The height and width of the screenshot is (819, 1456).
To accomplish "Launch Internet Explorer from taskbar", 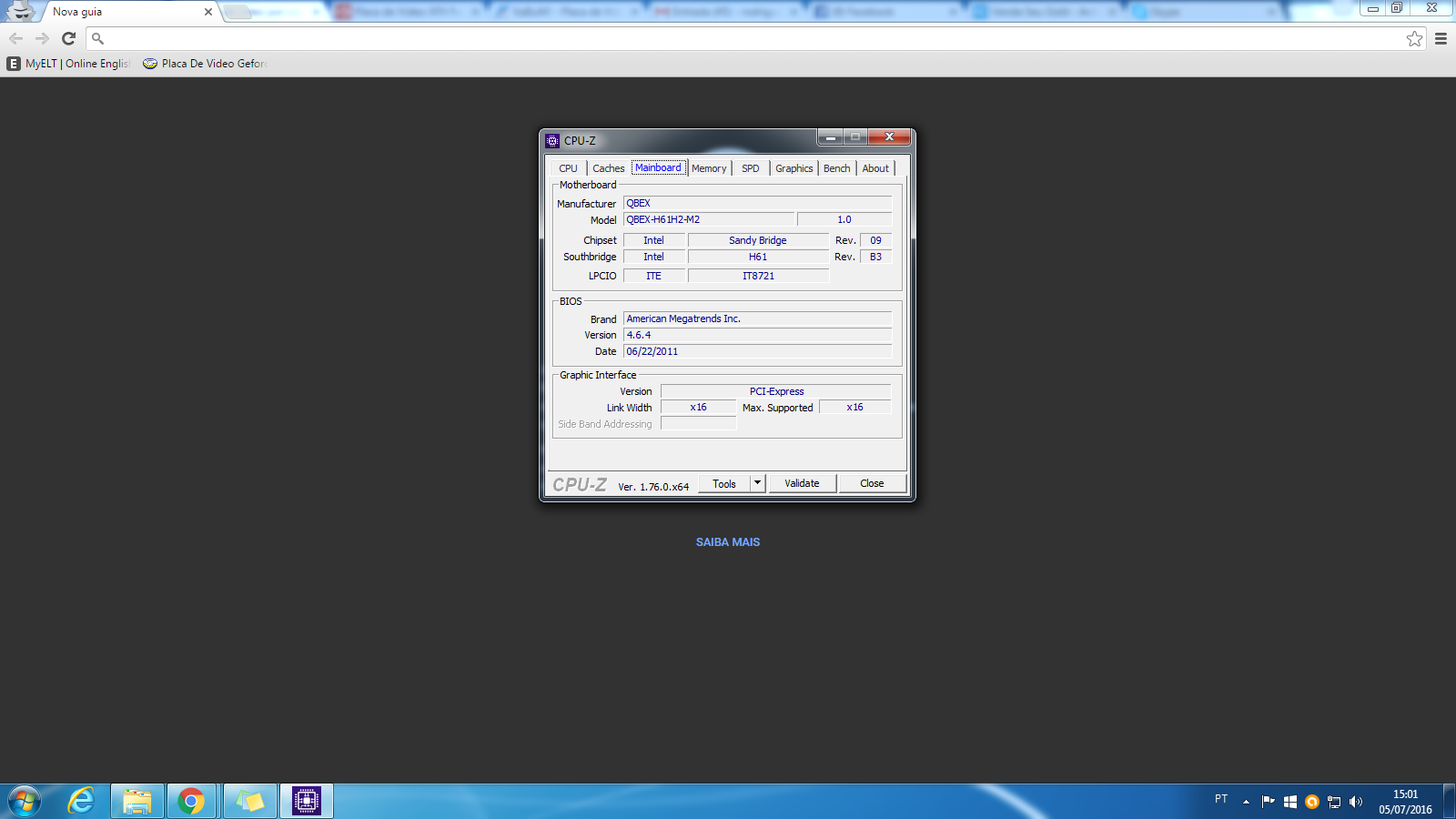I will click(x=82, y=802).
